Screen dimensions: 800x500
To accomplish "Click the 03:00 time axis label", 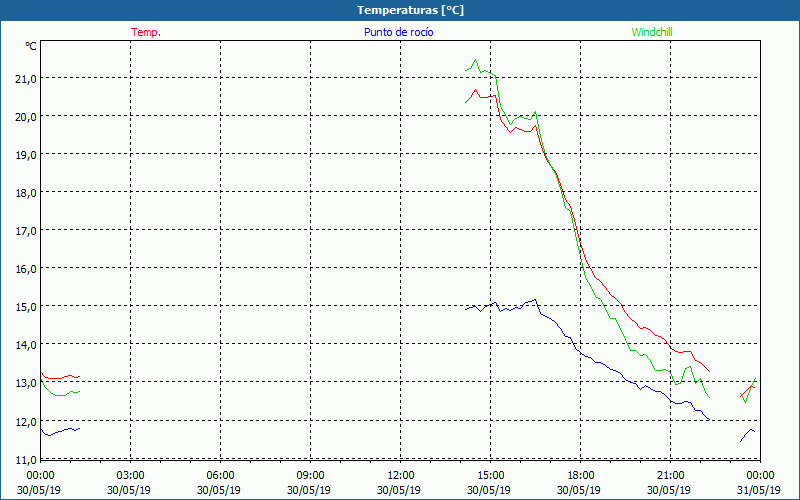I will [130, 476].
